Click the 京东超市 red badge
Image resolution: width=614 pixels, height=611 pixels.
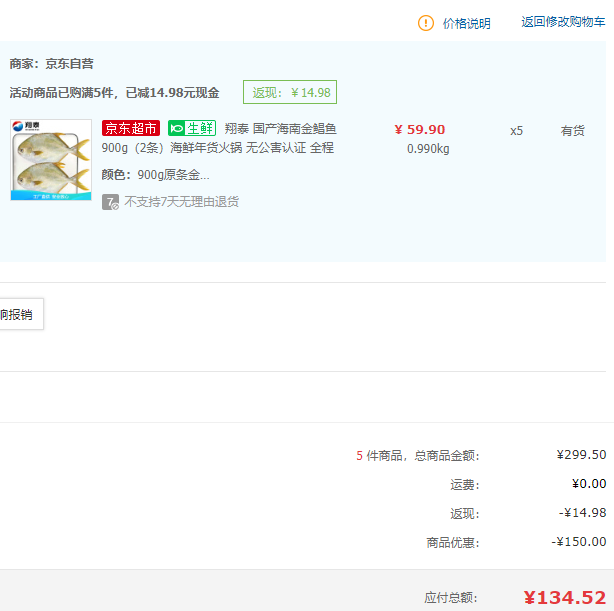point(131,129)
